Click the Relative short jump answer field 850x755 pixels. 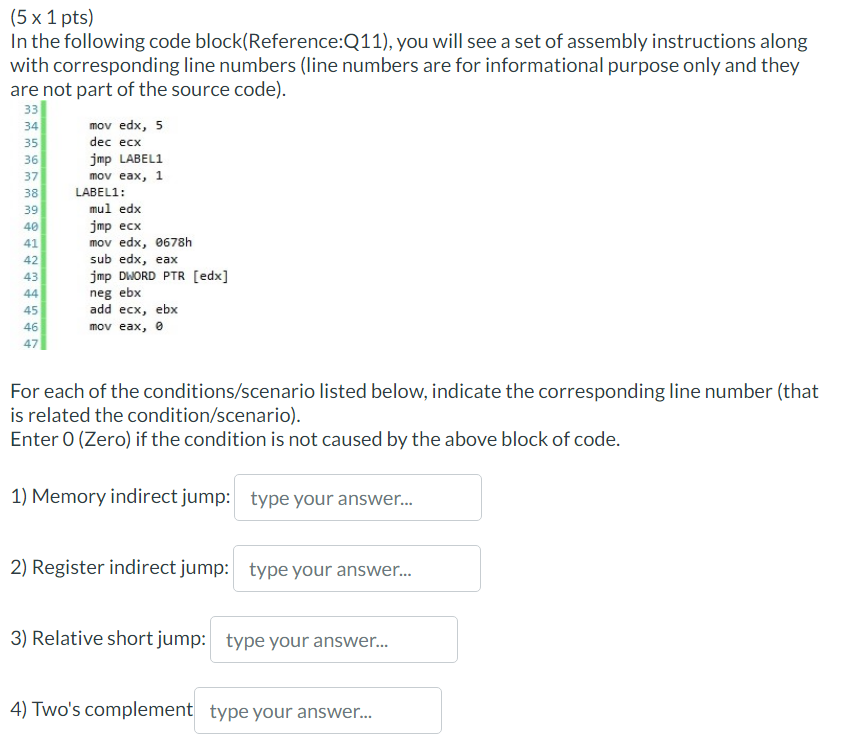(x=333, y=639)
